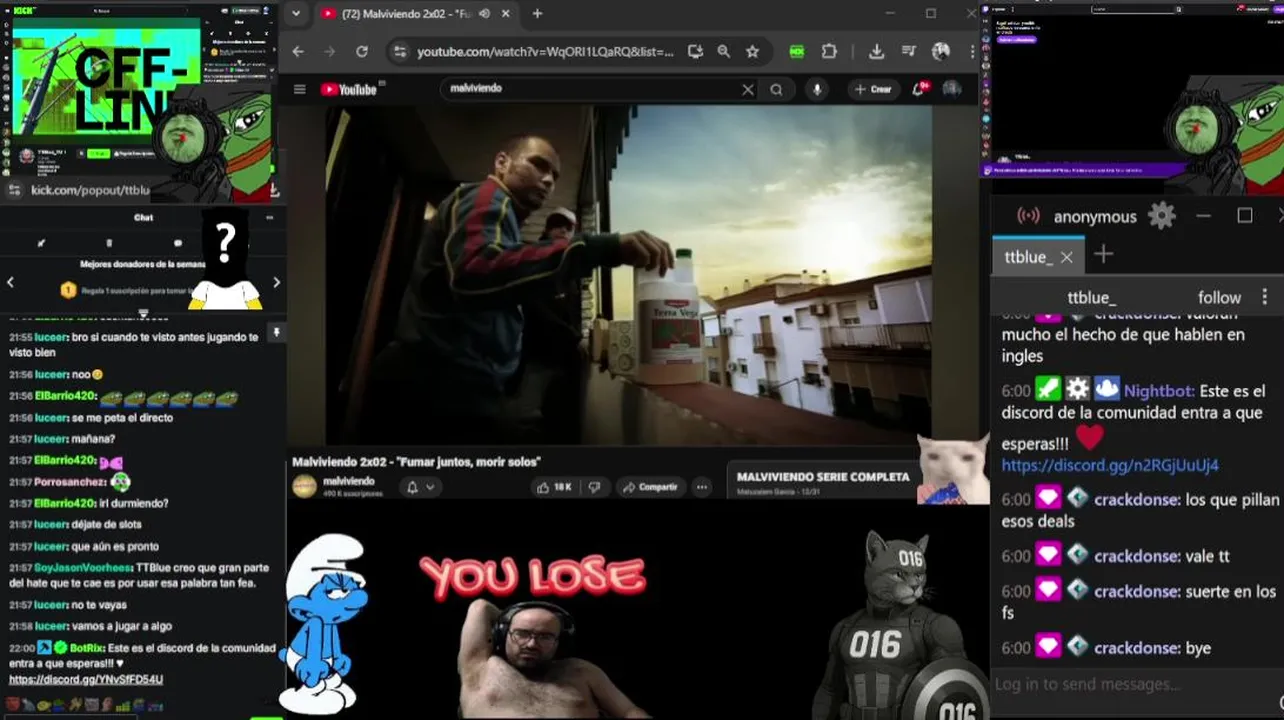Viewport: 1284px width, 720px height.
Task: Open the anonymous chat settings gear
Action: (1161, 216)
